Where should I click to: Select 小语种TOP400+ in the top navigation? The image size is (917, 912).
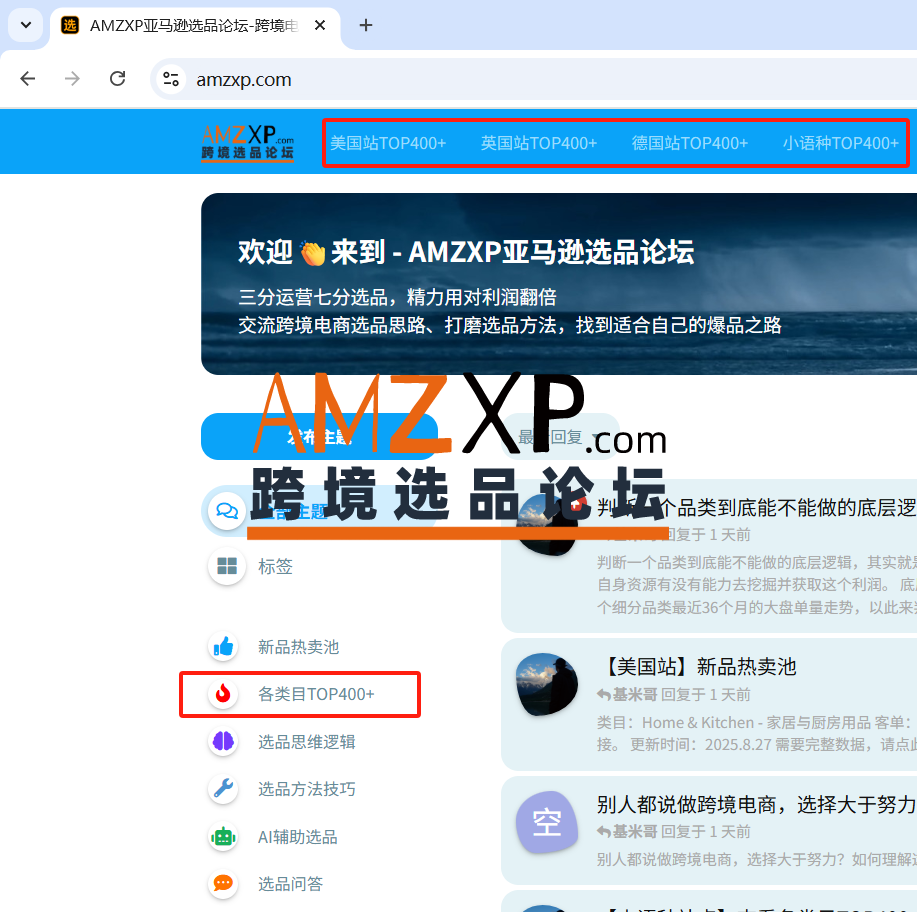pos(841,143)
